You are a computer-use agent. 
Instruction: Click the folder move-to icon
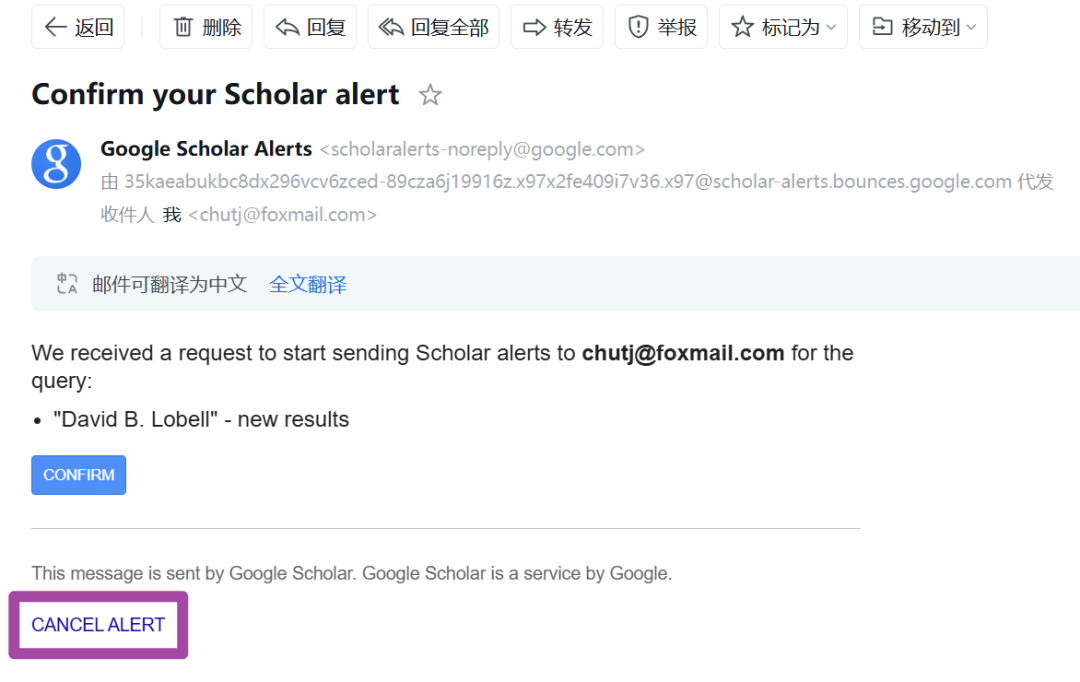coord(882,27)
